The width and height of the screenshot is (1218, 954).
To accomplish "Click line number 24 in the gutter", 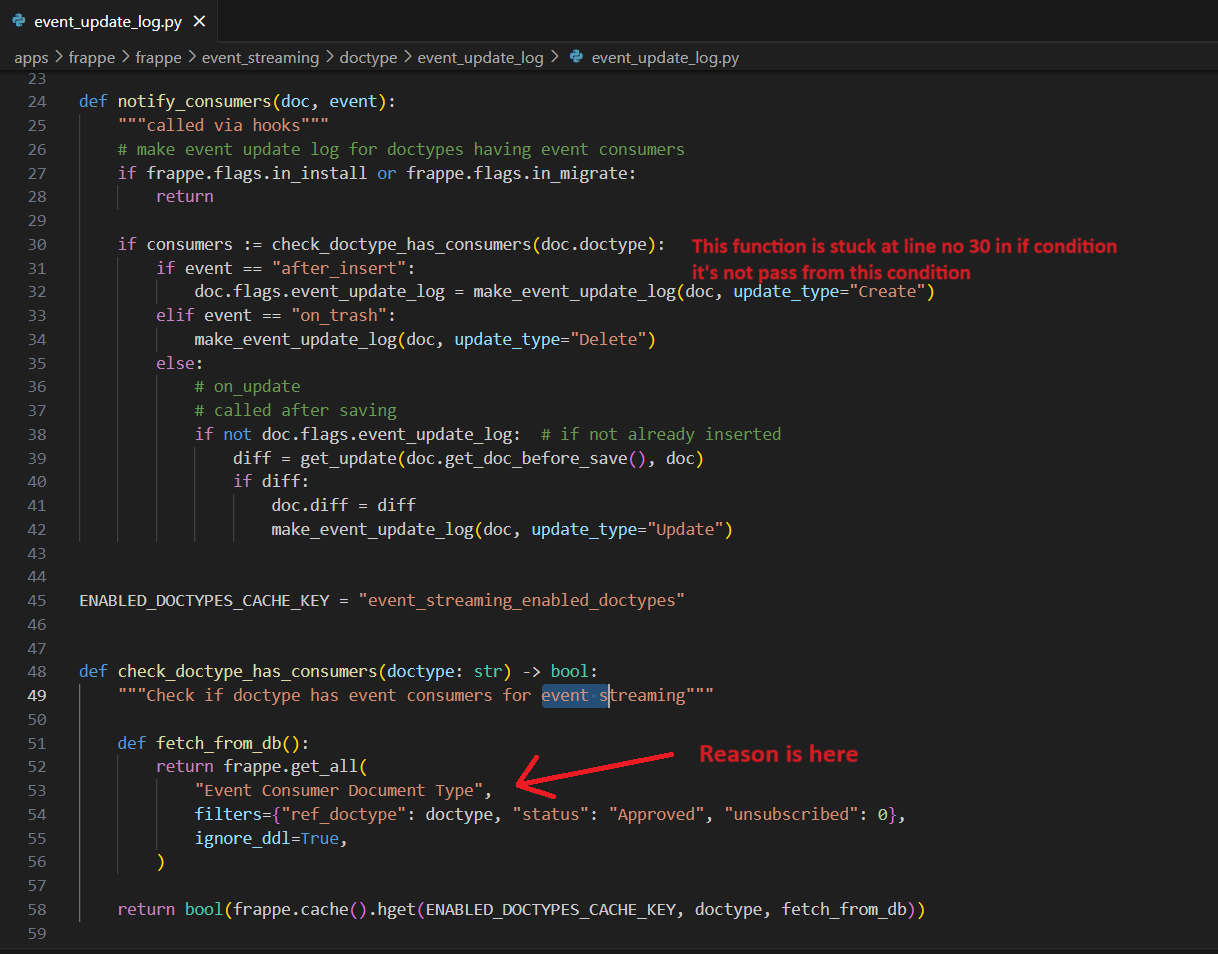I will (x=37, y=101).
